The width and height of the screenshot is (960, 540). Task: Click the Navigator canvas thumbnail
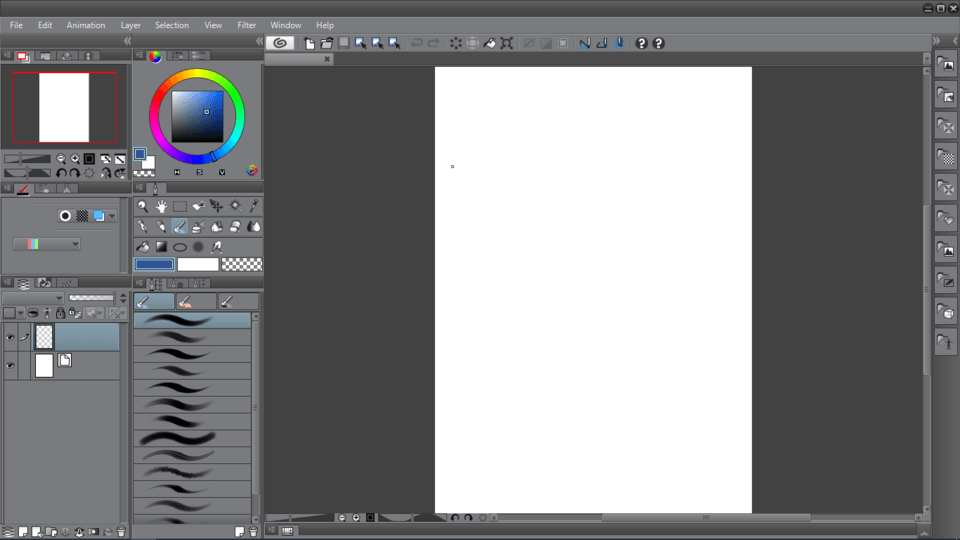[64, 107]
